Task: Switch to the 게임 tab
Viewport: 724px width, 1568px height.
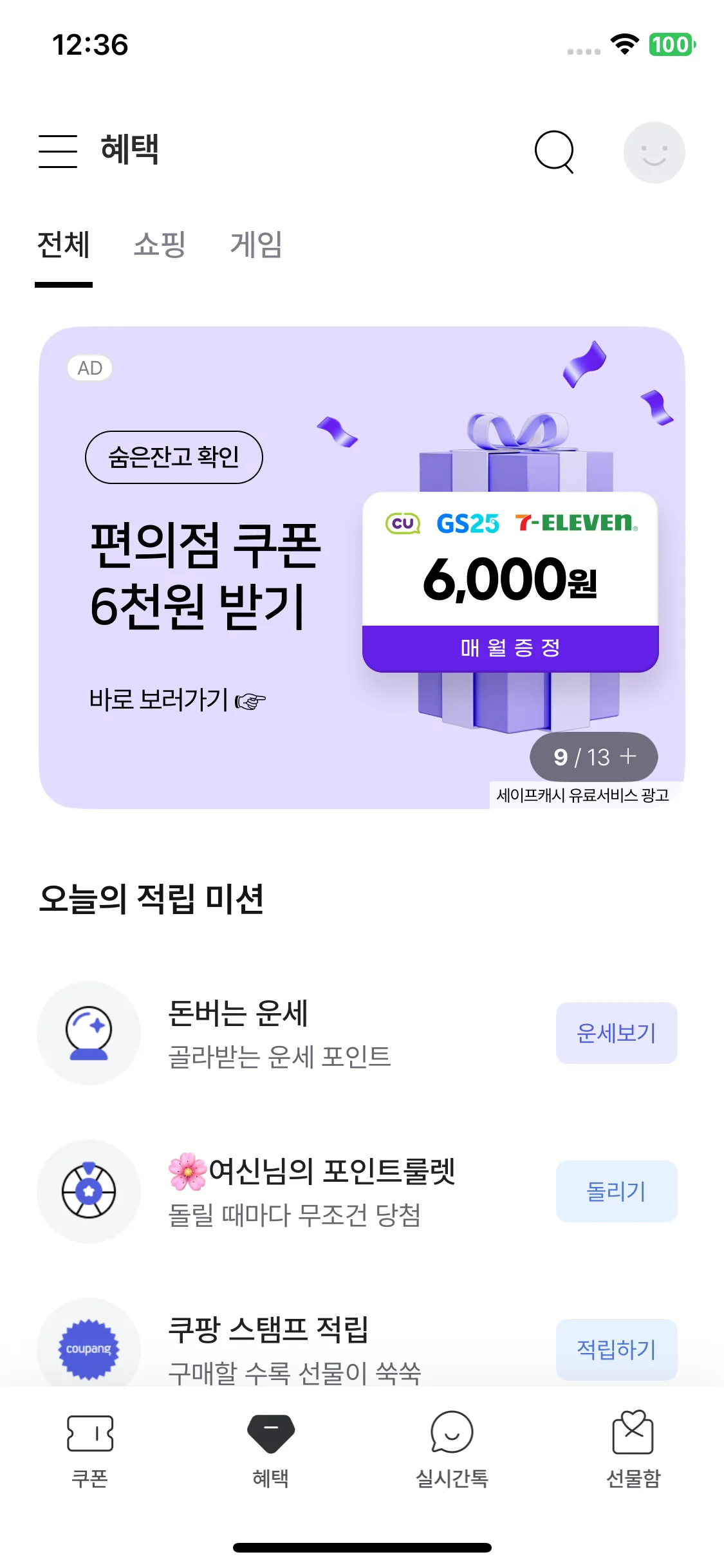Action: tap(256, 245)
